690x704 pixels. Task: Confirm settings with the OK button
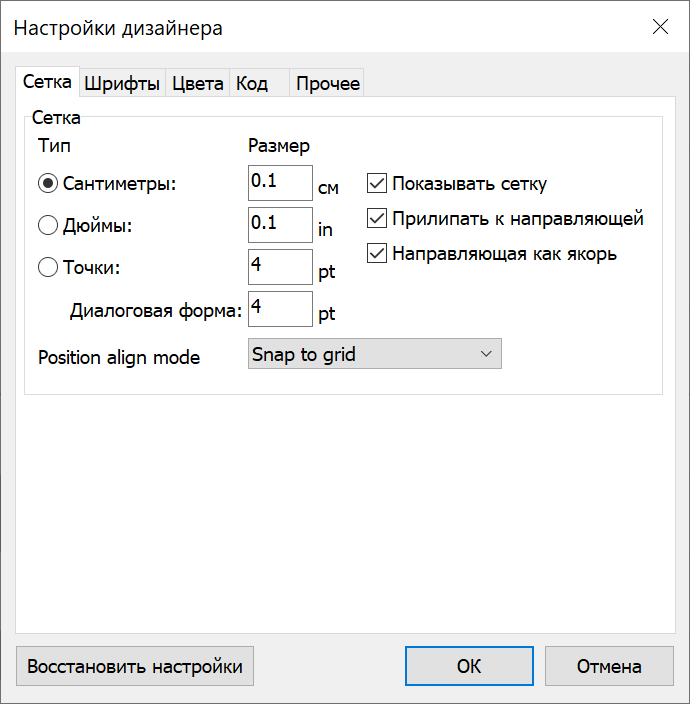click(x=469, y=666)
